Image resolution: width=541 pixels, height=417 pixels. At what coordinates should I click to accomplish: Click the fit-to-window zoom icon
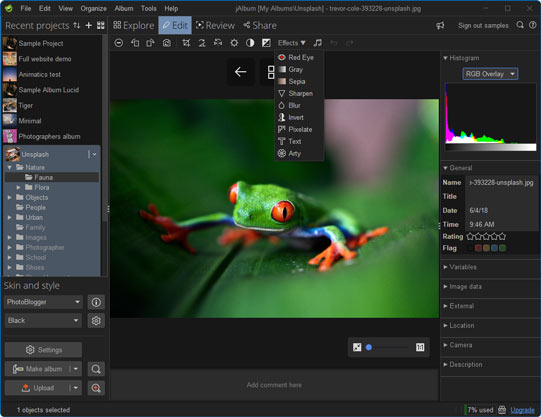click(357, 347)
